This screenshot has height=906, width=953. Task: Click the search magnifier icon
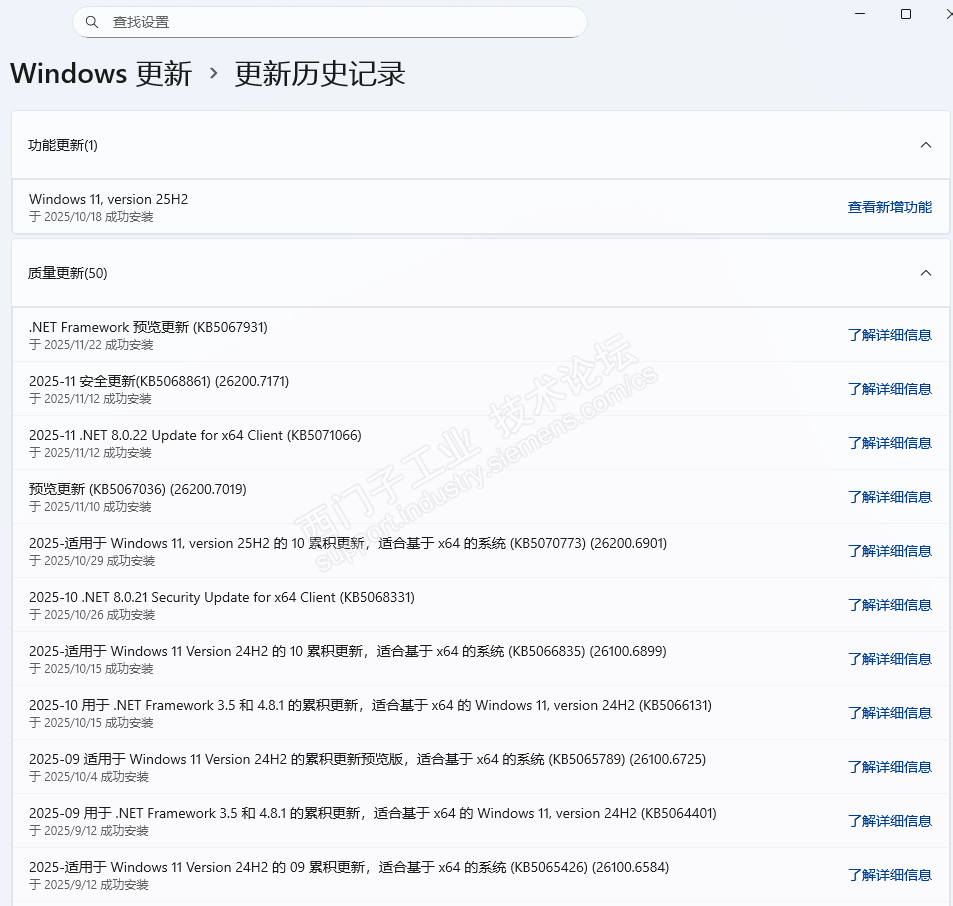coord(92,22)
